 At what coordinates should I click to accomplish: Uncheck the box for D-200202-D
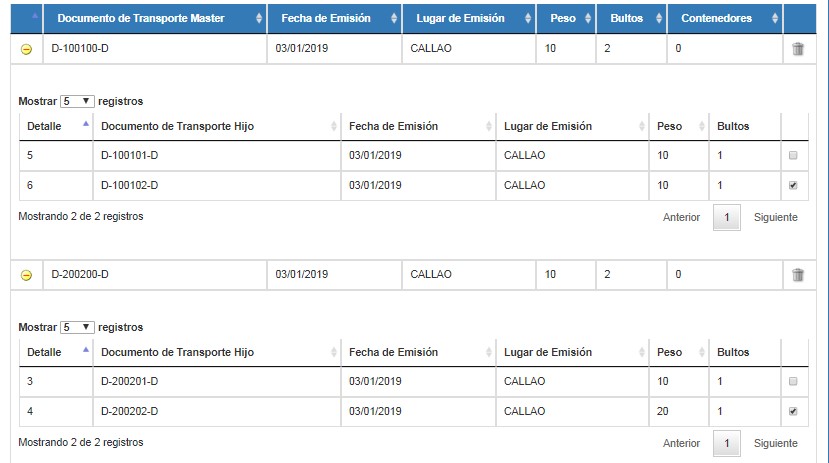(793, 412)
